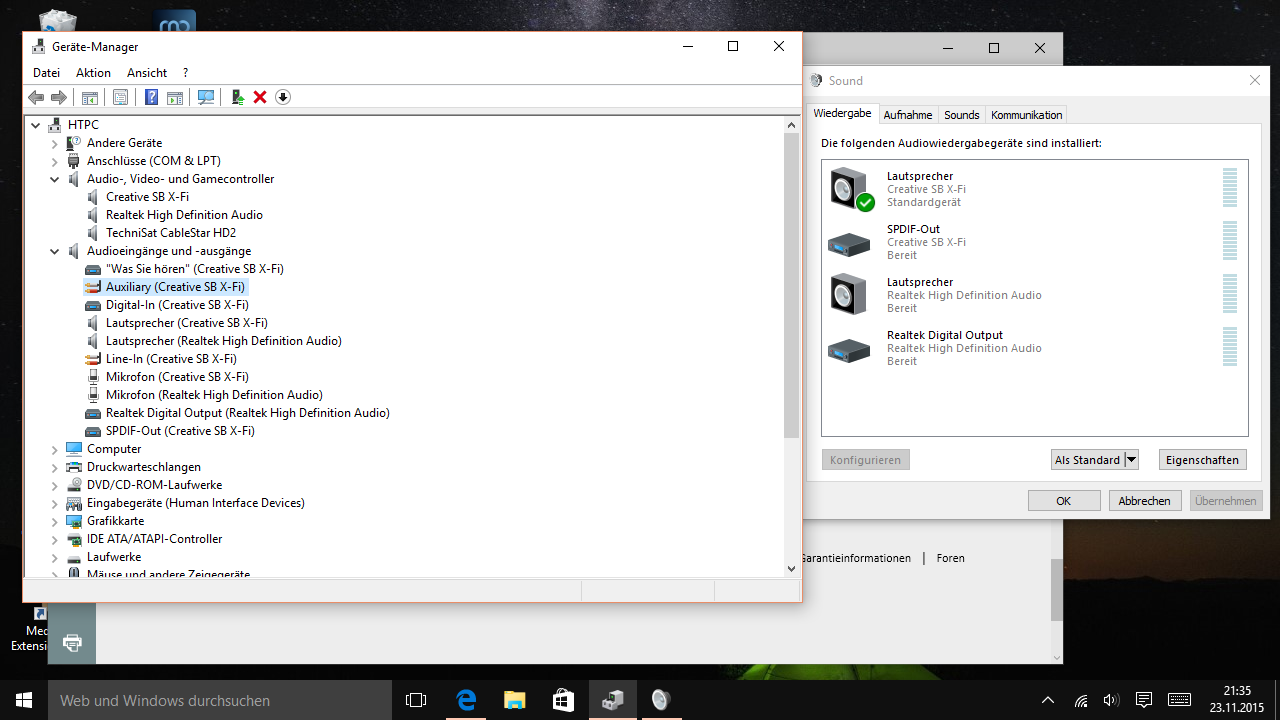Click the Forward arrow in Geräte-Manager toolbar
This screenshot has width=1280, height=720.
pyautogui.click(x=58, y=97)
